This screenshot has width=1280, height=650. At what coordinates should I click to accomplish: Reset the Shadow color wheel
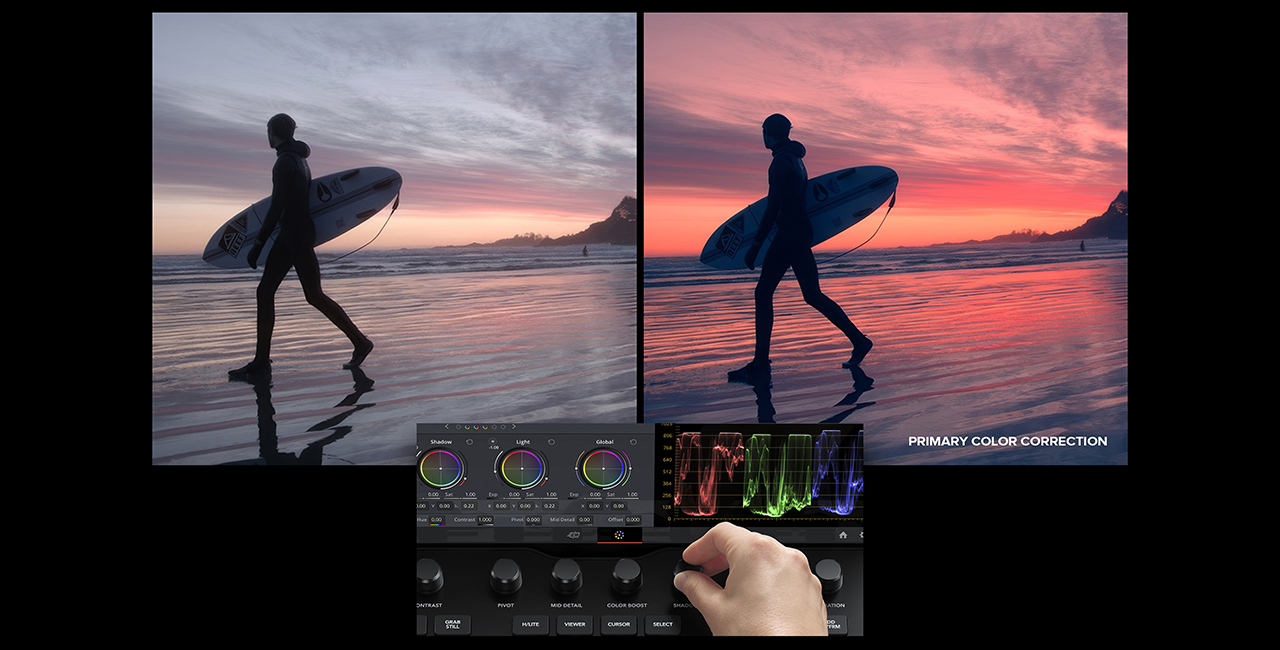coord(469,441)
